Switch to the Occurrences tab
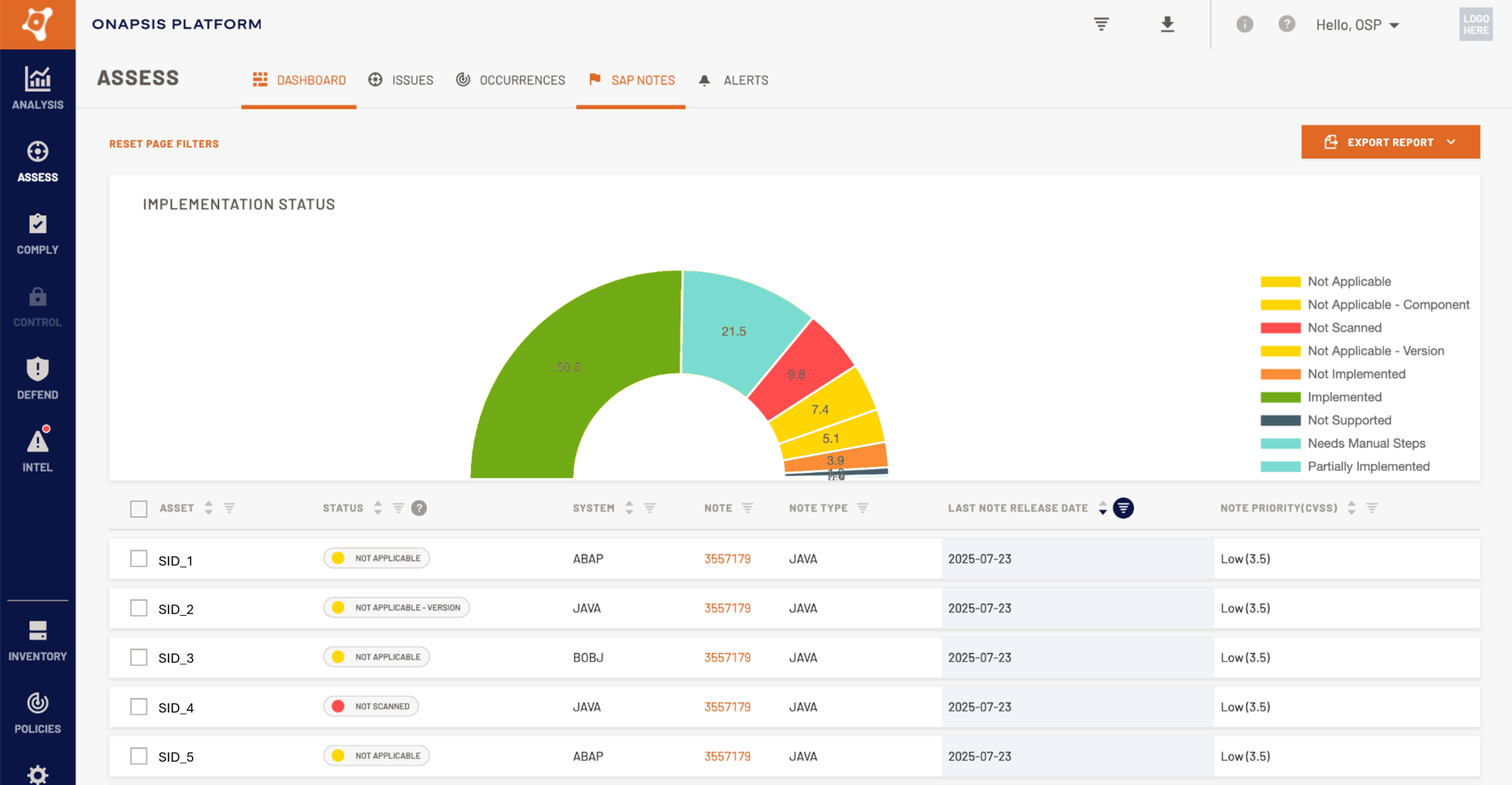Viewport: 1512px width, 785px height. (x=510, y=80)
